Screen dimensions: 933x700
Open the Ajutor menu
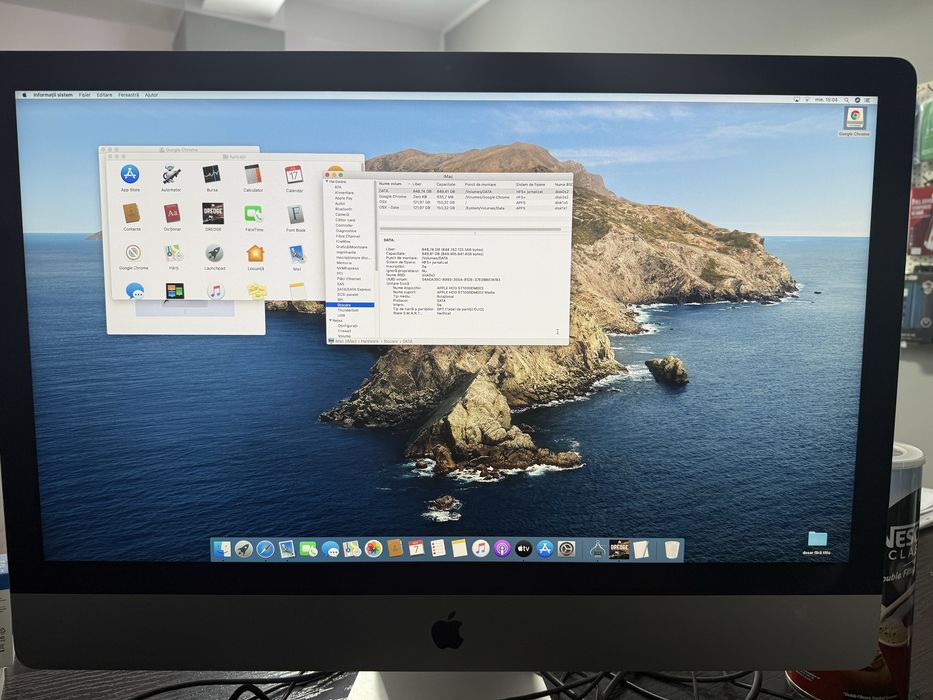tap(152, 95)
